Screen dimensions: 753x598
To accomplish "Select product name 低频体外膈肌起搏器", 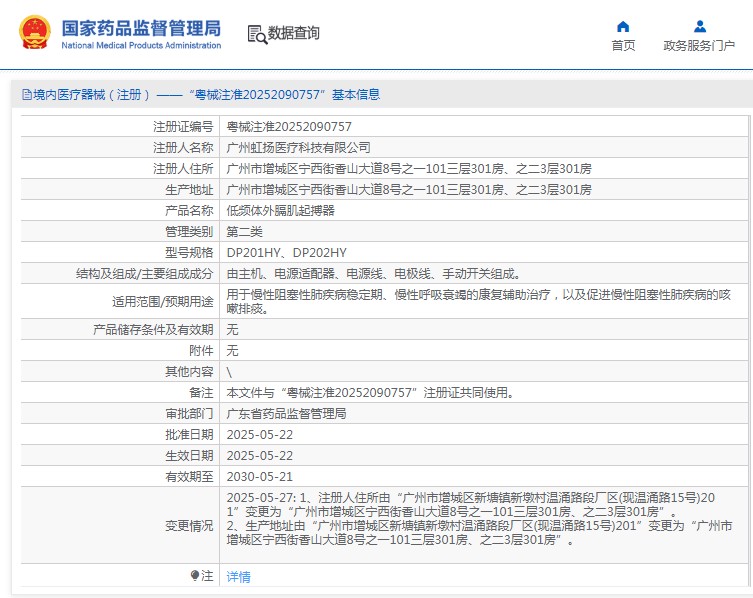I will pyautogui.click(x=281, y=210).
